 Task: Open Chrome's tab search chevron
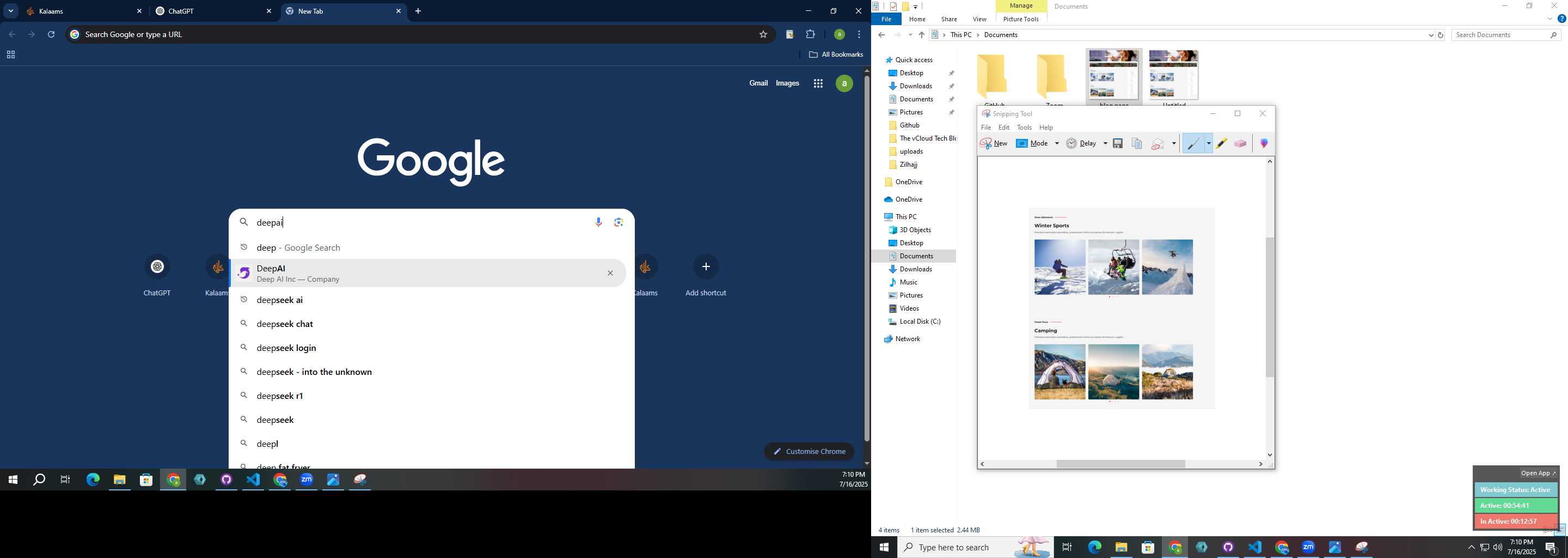point(11,11)
